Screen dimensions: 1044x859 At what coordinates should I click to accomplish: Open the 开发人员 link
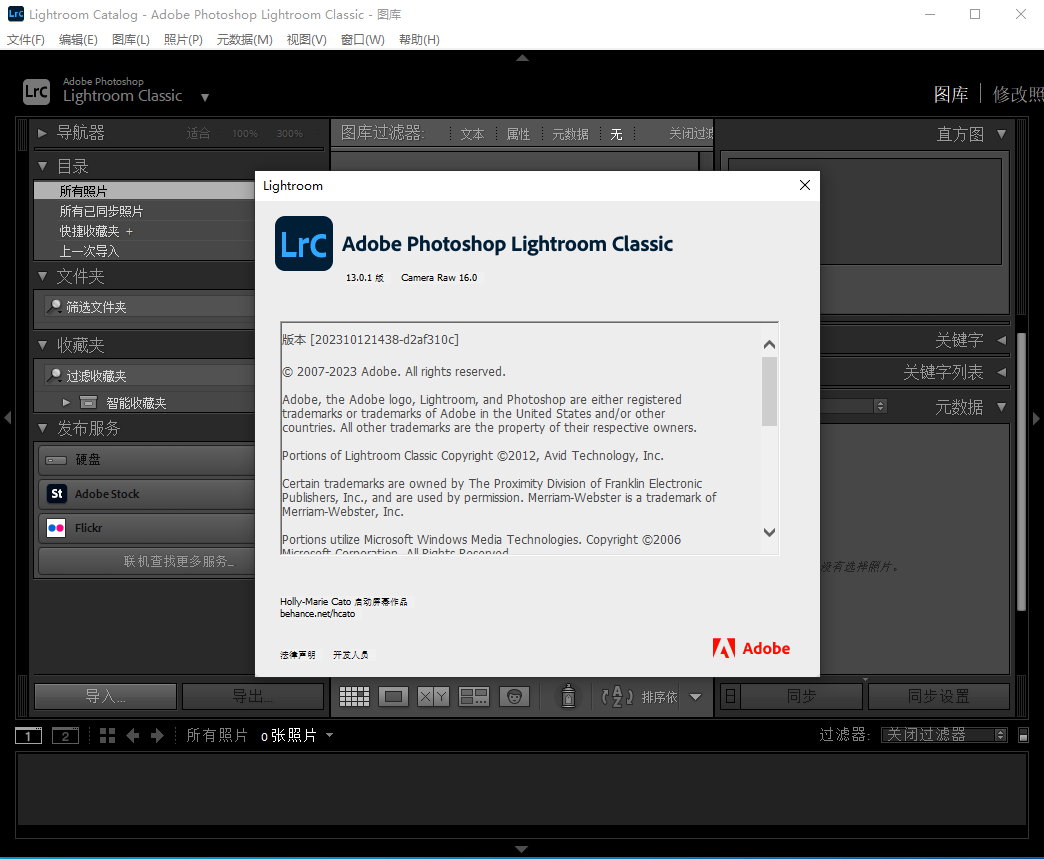click(351, 655)
